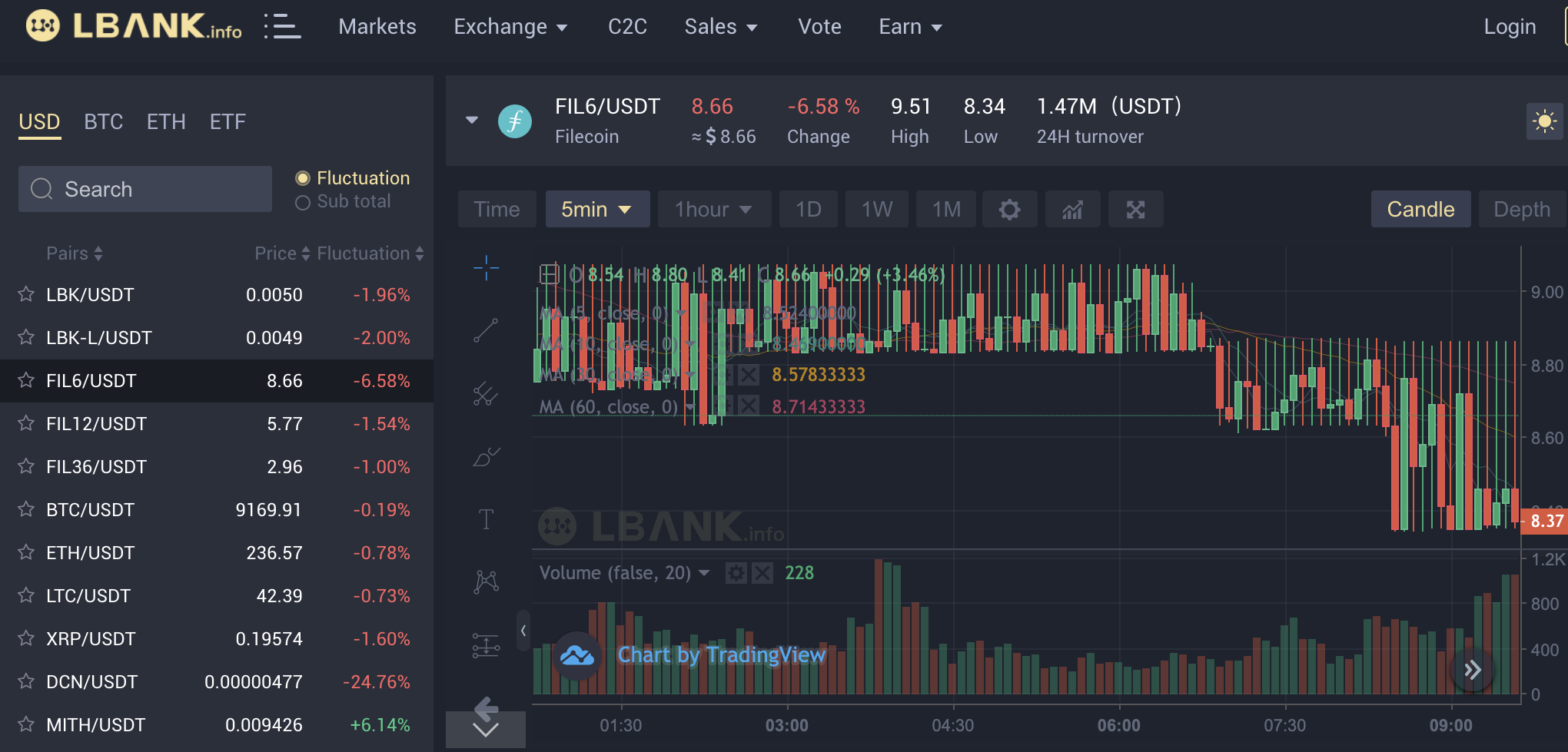Select the crosshair cursor tool

[486, 267]
